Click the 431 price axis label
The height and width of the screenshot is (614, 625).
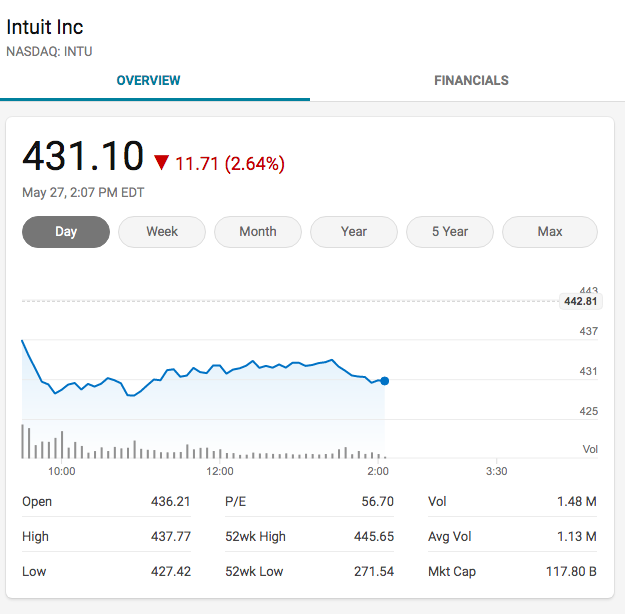pos(588,371)
